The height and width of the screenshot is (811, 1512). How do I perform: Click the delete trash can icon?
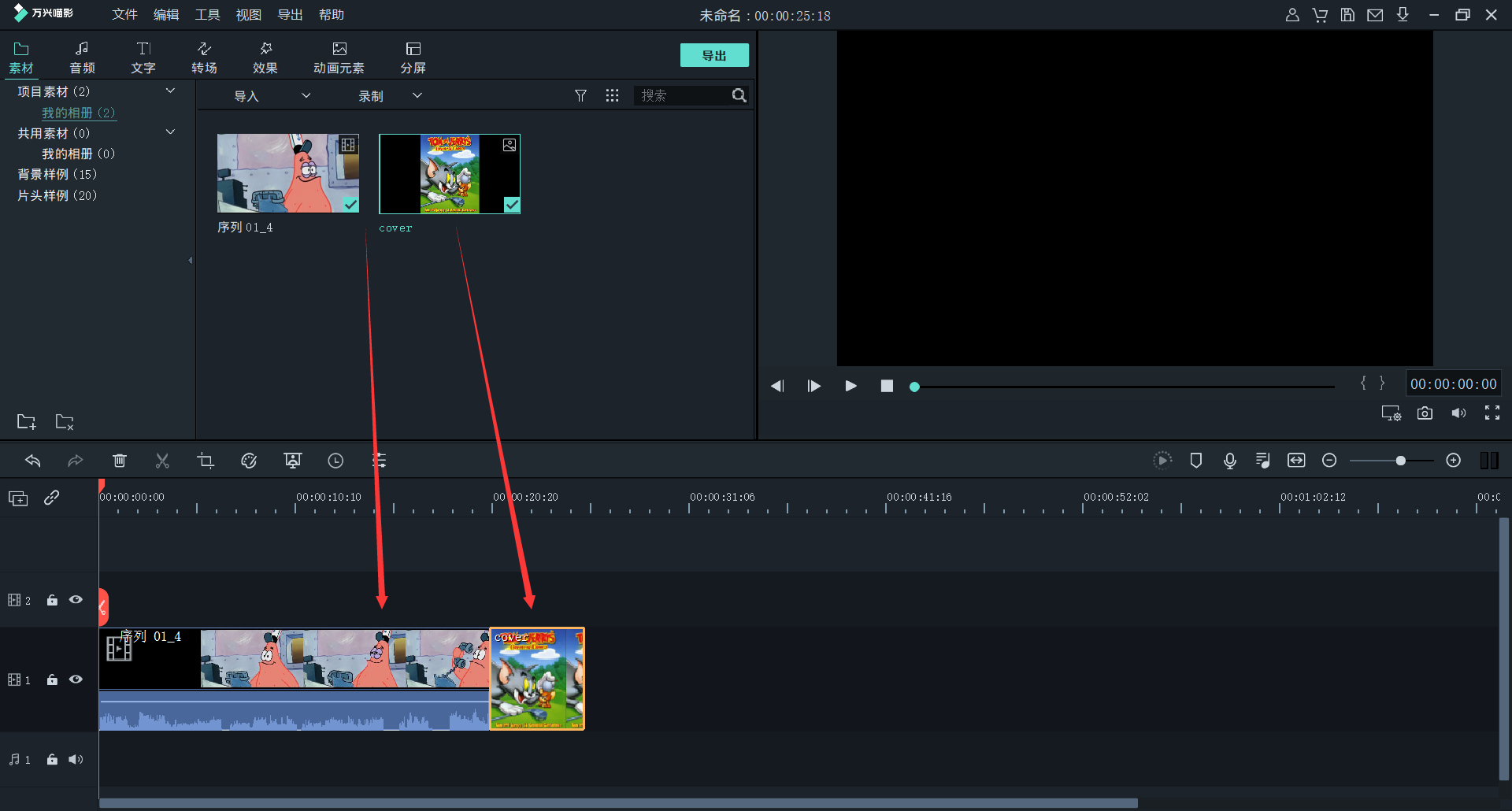click(120, 461)
